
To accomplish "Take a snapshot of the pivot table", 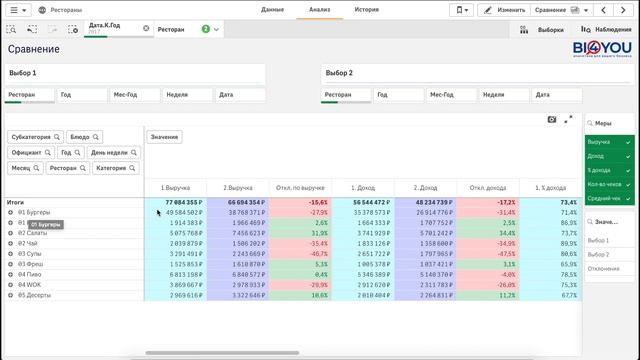I will (x=552, y=120).
